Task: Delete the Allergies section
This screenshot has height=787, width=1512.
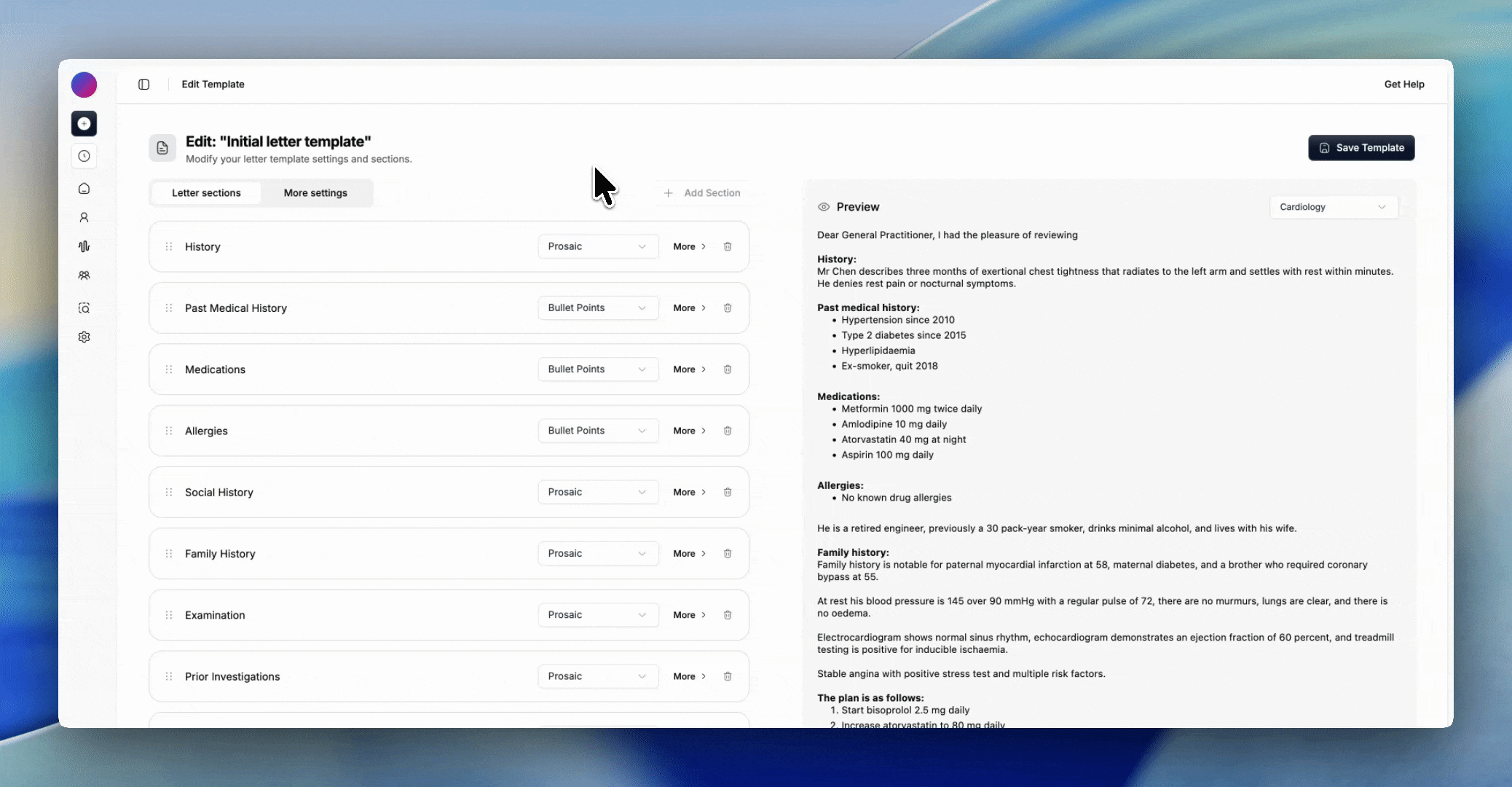Action: tap(728, 431)
